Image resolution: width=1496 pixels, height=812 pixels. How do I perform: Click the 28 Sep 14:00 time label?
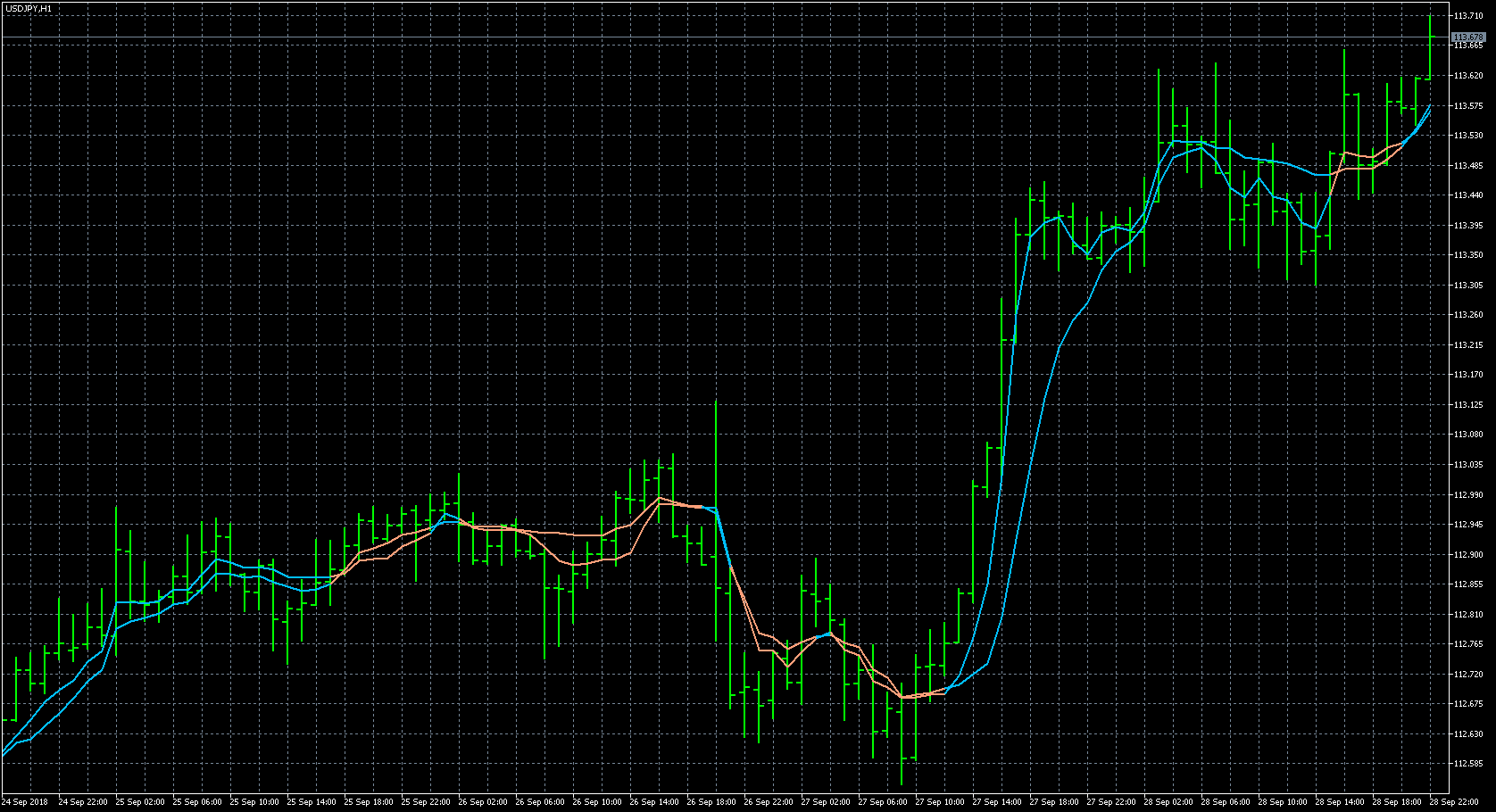click(1340, 802)
